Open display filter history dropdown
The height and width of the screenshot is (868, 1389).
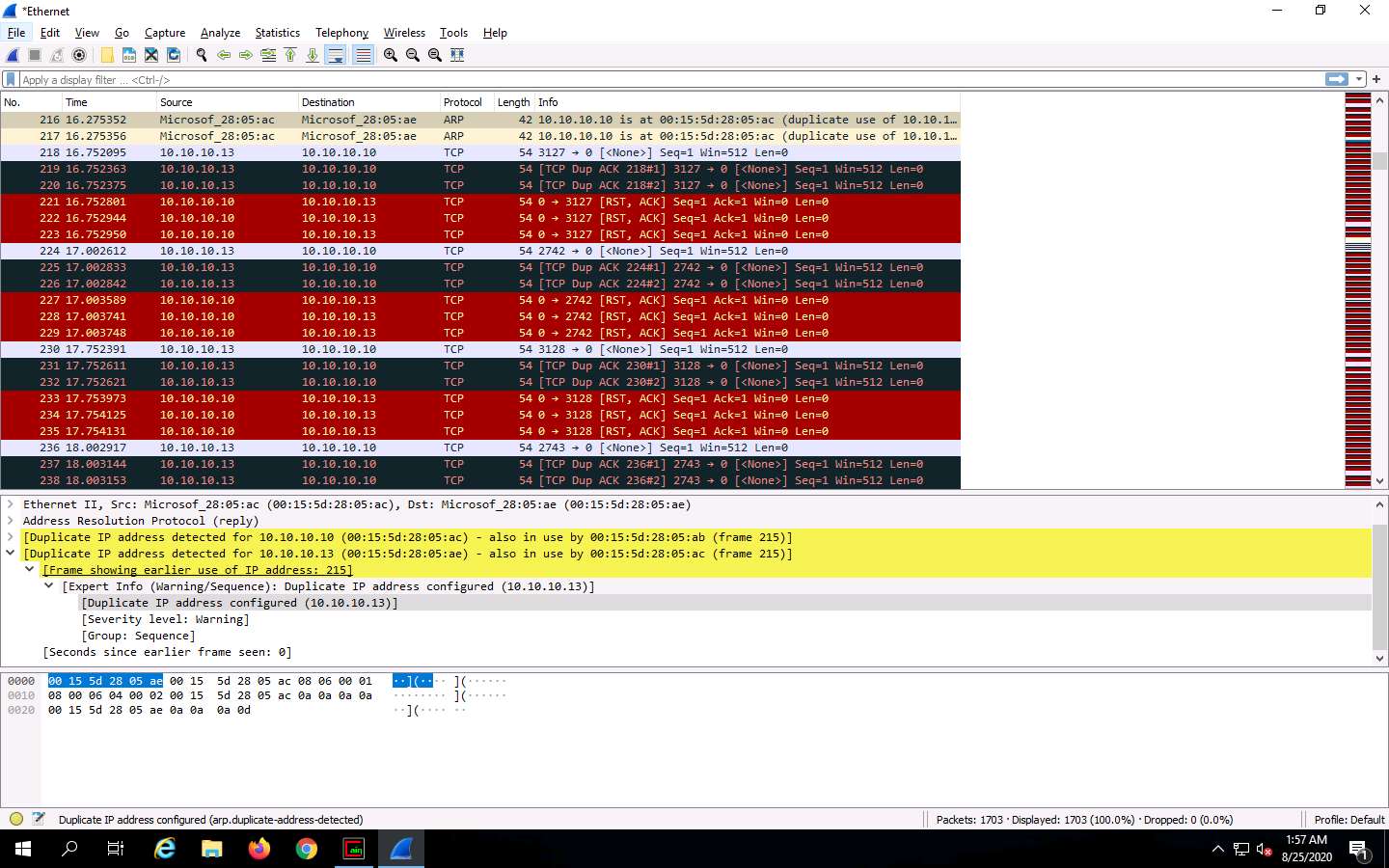pos(1359,79)
